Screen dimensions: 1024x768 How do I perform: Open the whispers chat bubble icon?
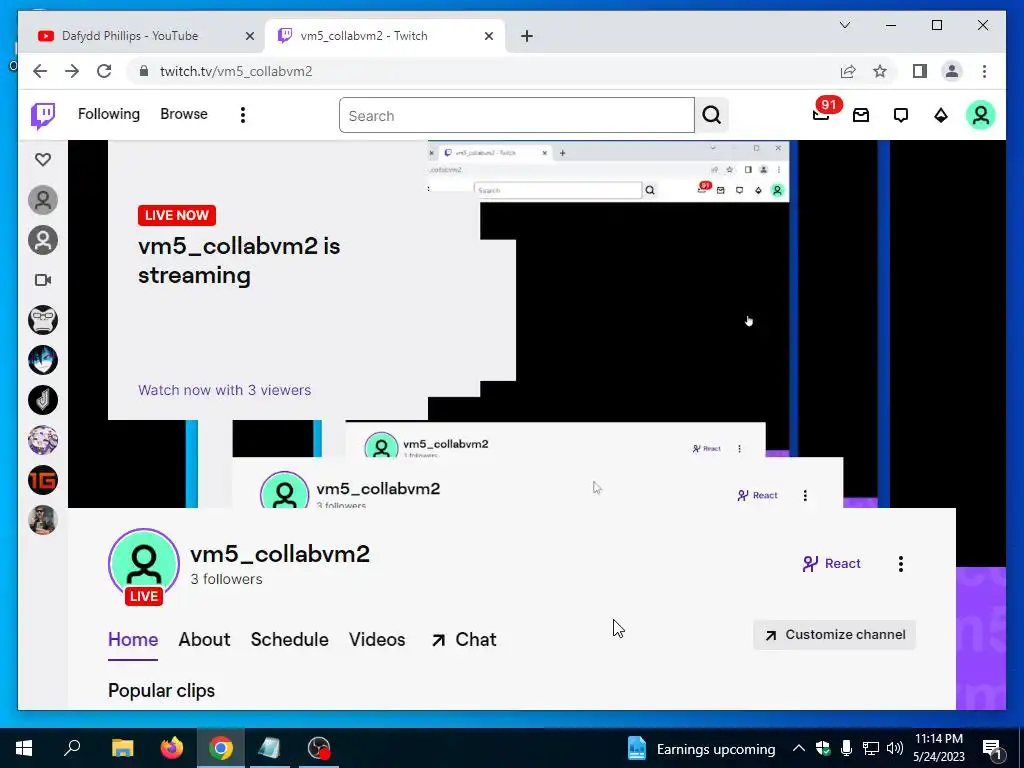point(901,116)
